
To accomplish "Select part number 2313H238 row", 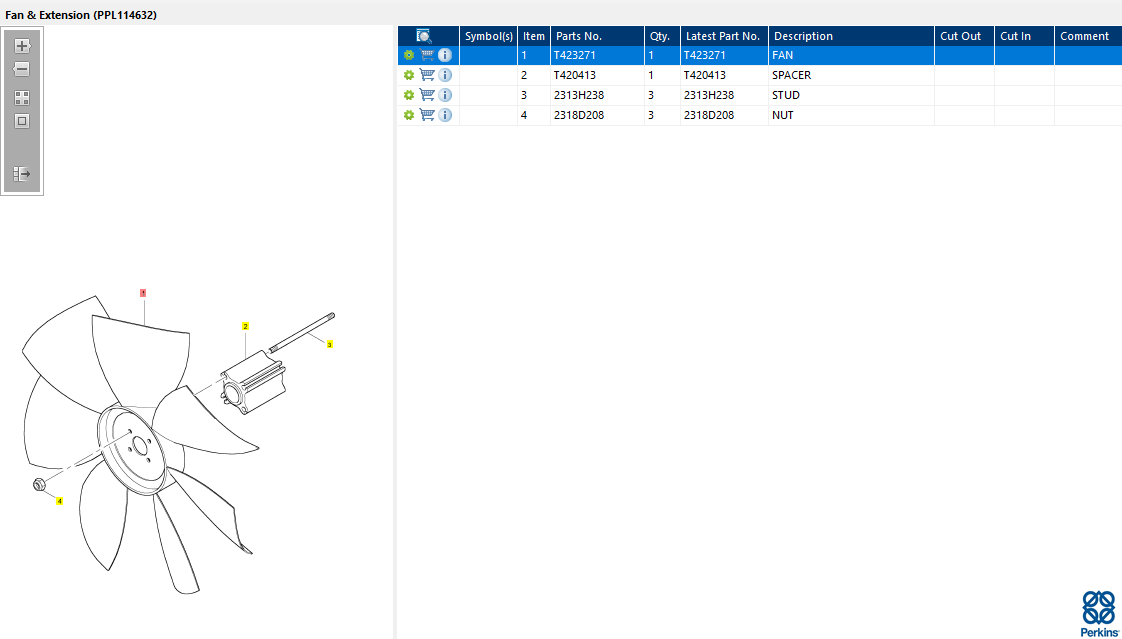I will [x=759, y=95].
